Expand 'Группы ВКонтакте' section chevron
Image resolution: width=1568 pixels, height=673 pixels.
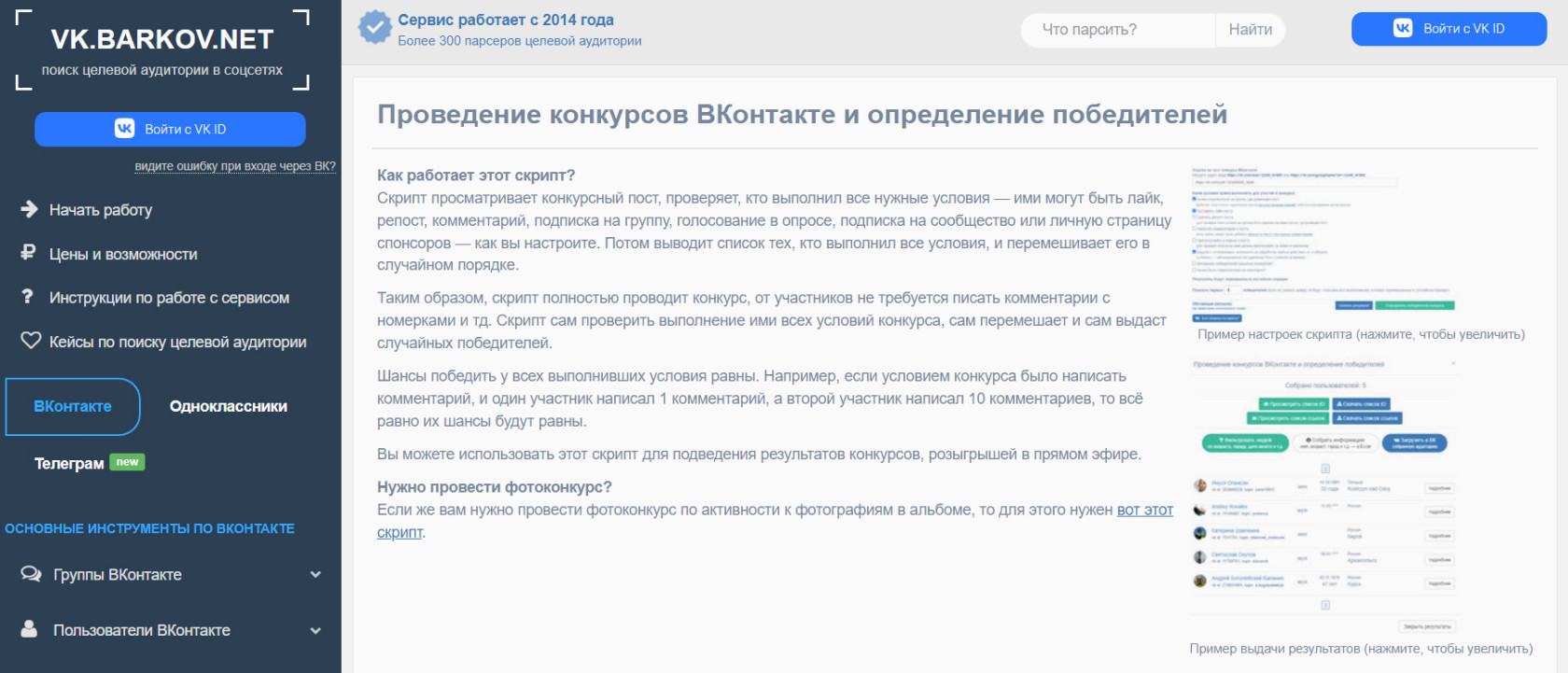coord(315,575)
